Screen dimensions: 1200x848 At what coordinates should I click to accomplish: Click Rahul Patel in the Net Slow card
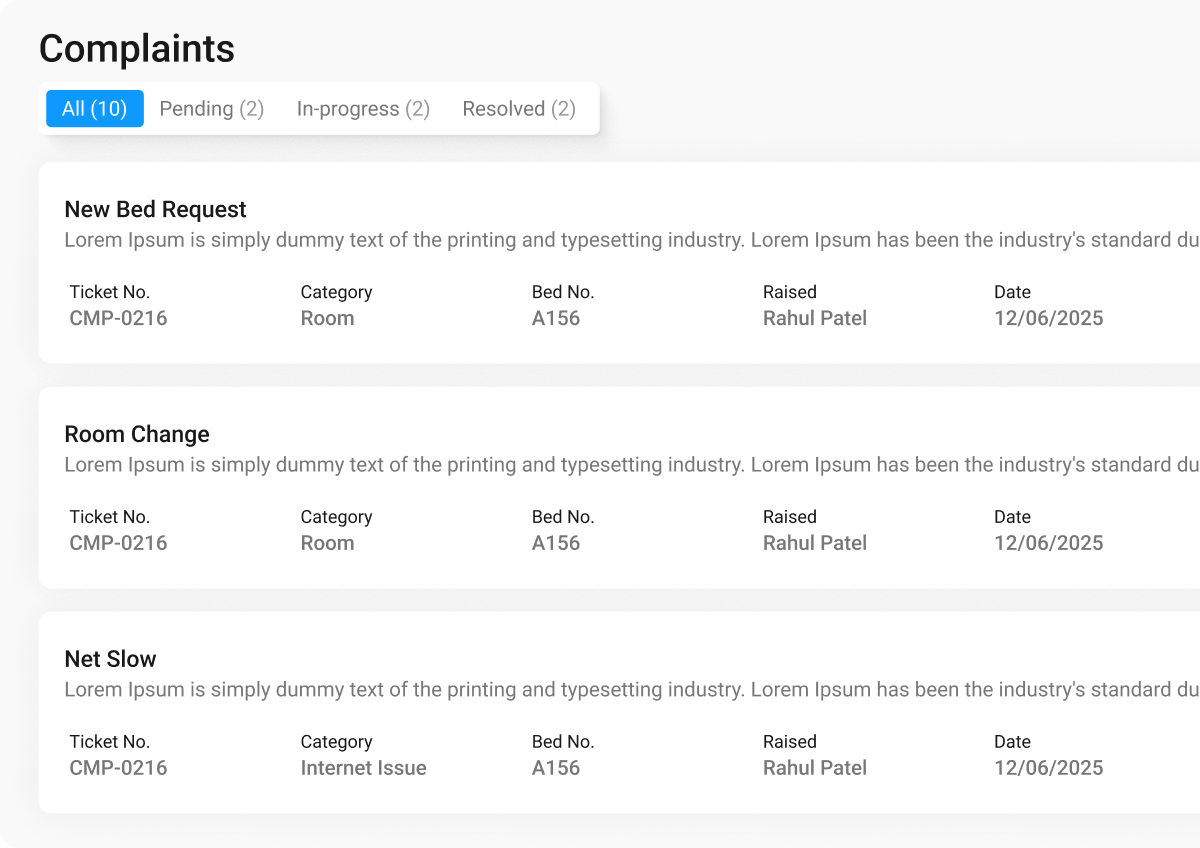814,768
